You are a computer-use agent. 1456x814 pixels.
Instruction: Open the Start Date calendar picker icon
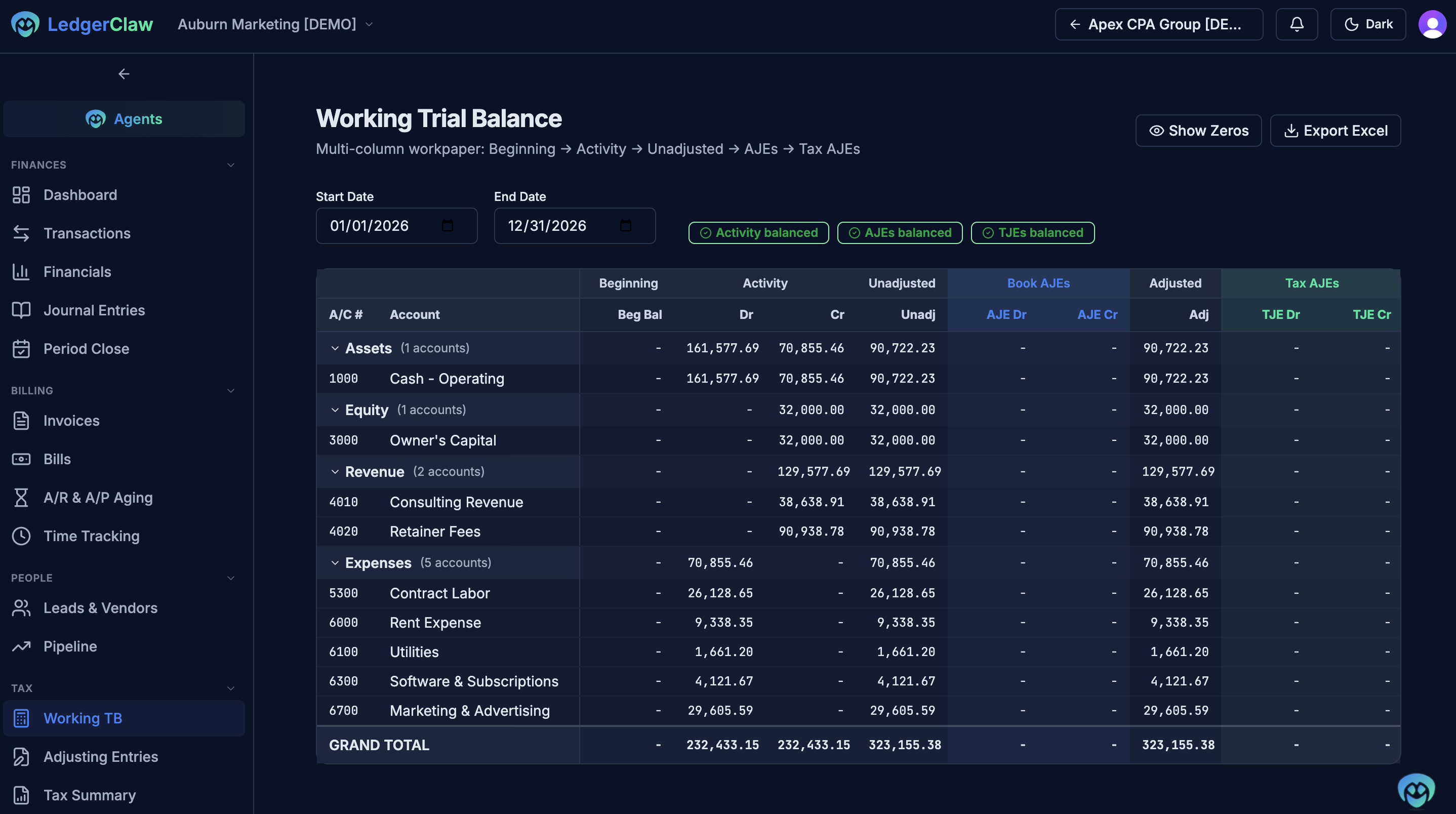[447, 226]
